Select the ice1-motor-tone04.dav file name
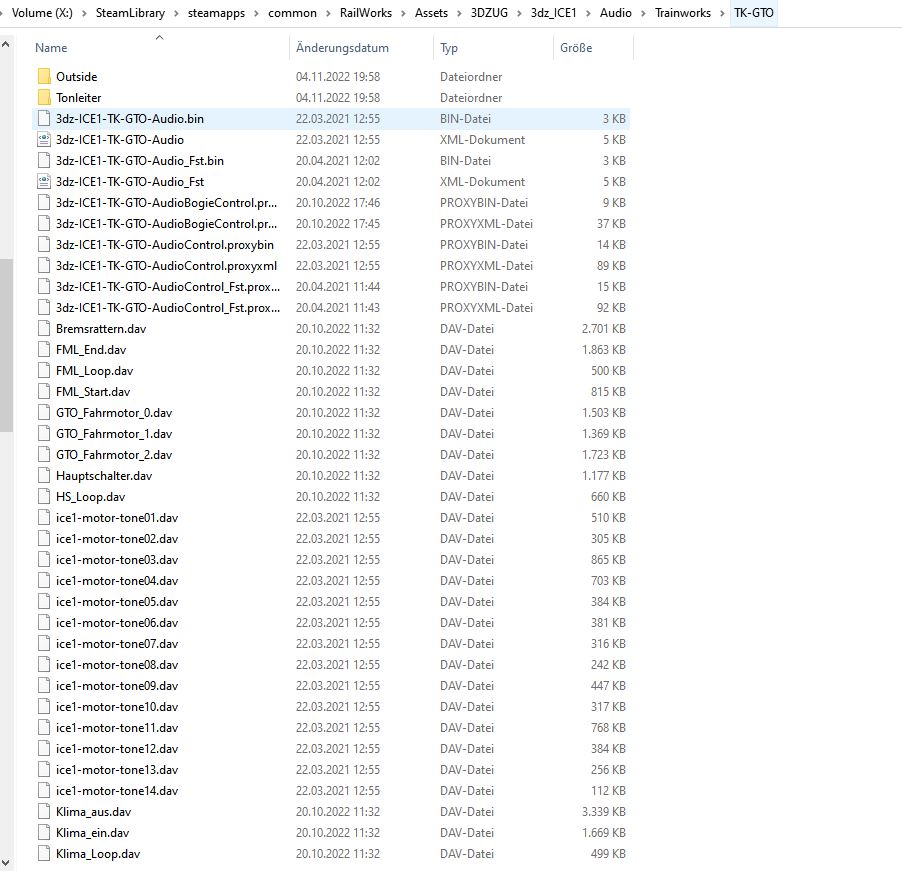This screenshot has width=902, height=888. (117, 581)
